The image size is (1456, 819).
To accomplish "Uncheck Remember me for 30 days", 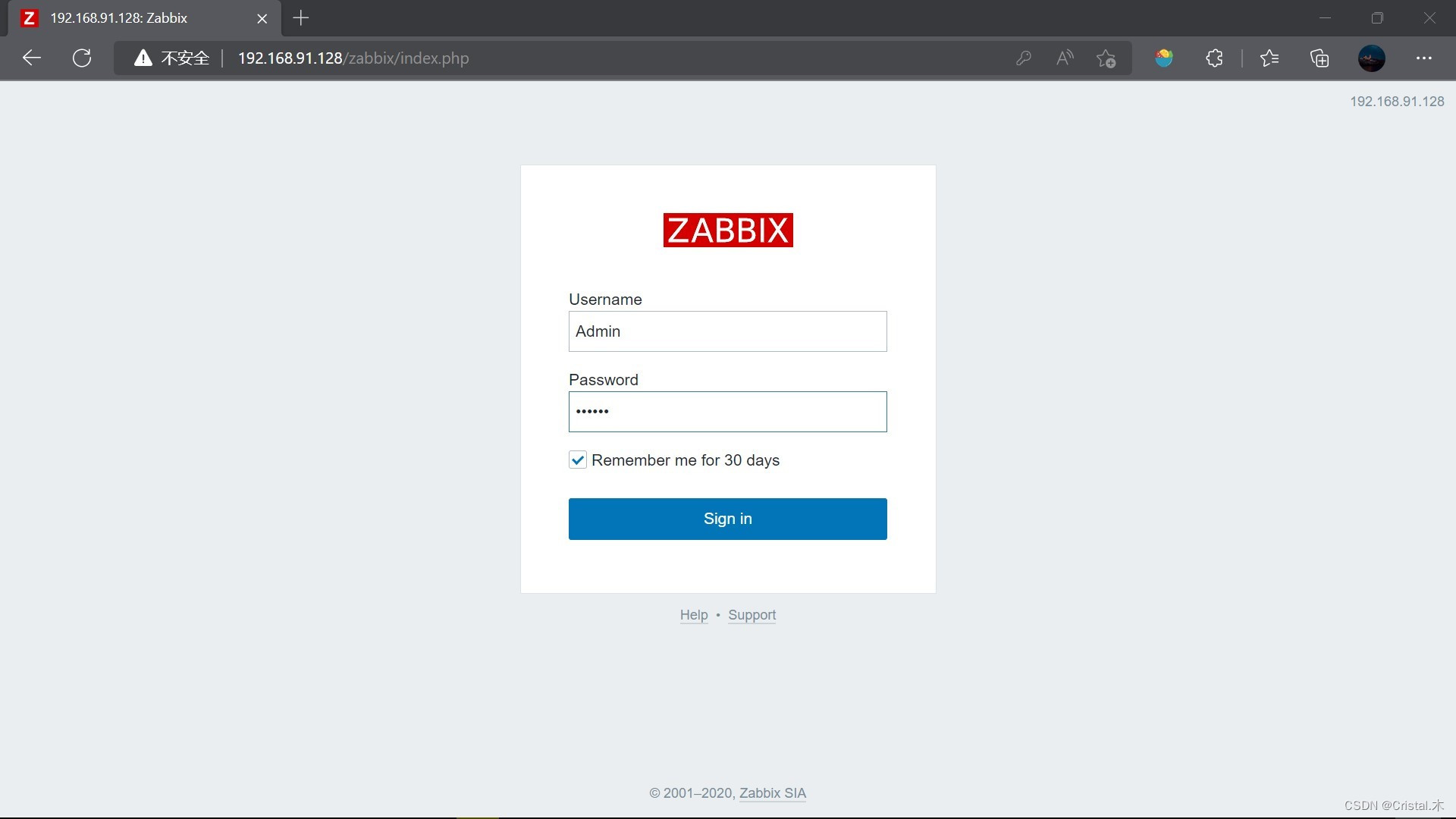I will pyautogui.click(x=578, y=460).
